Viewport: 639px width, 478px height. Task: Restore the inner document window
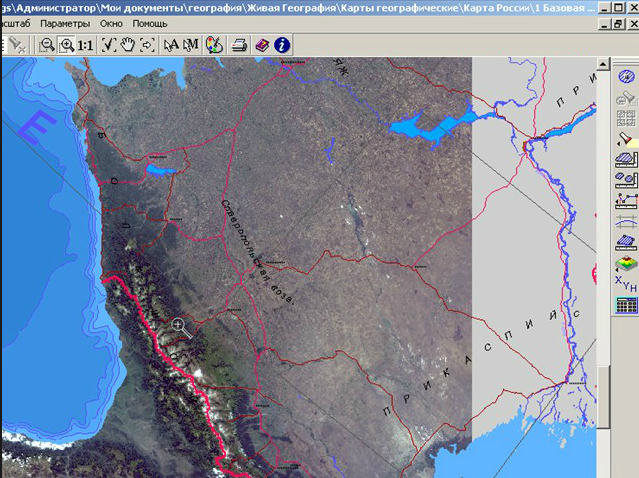point(618,24)
